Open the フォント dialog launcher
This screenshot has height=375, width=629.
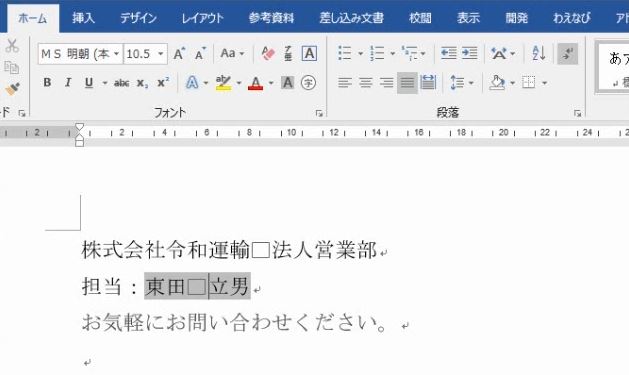(319, 114)
